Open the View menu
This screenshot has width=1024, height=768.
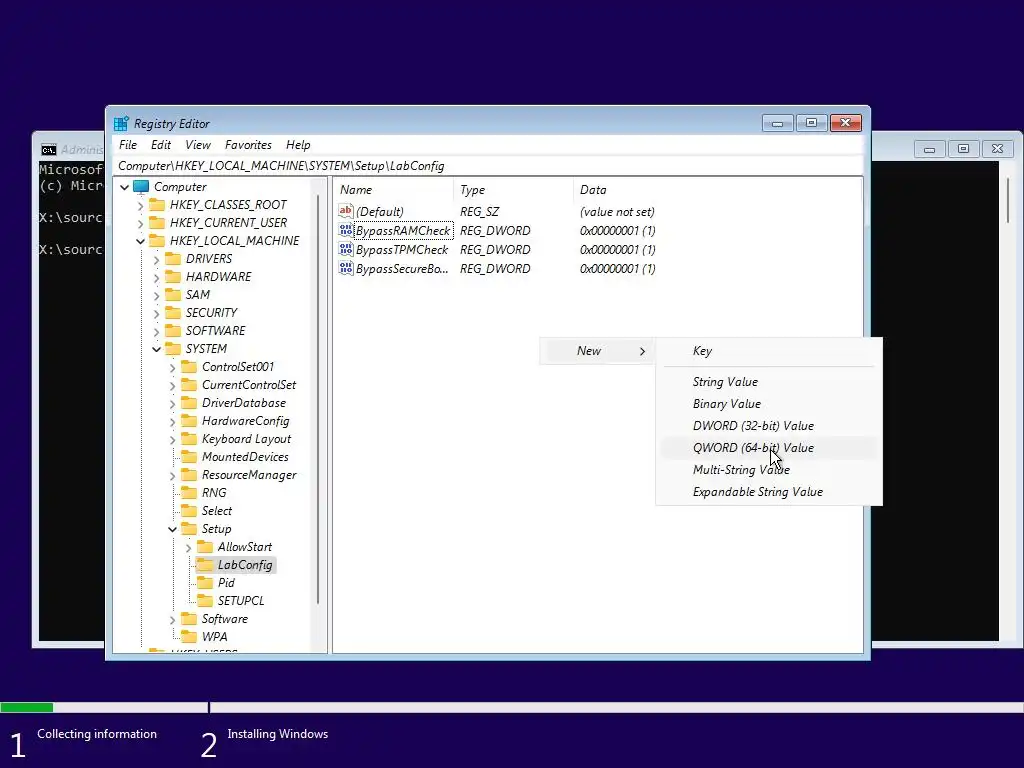[x=198, y=145]
